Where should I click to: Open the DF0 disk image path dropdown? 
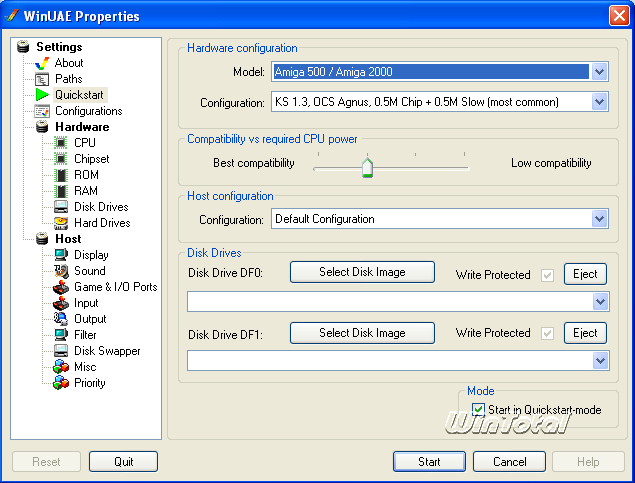click(600, 302)
